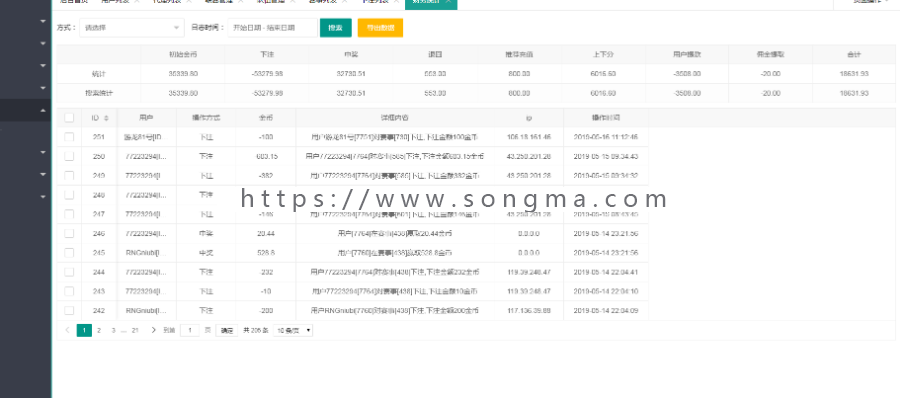Screen dimensions: 900x398
Task: Click 中奖 value 32730.51 in 搜索统计 row
Action: (x=351, y=93)
